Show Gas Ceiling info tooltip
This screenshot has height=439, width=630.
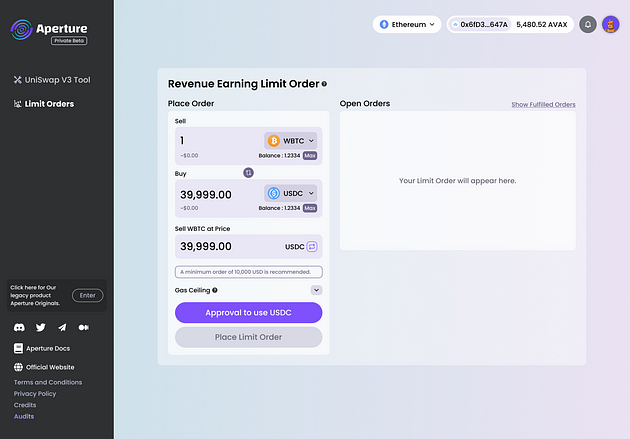(x=215, y=290)
